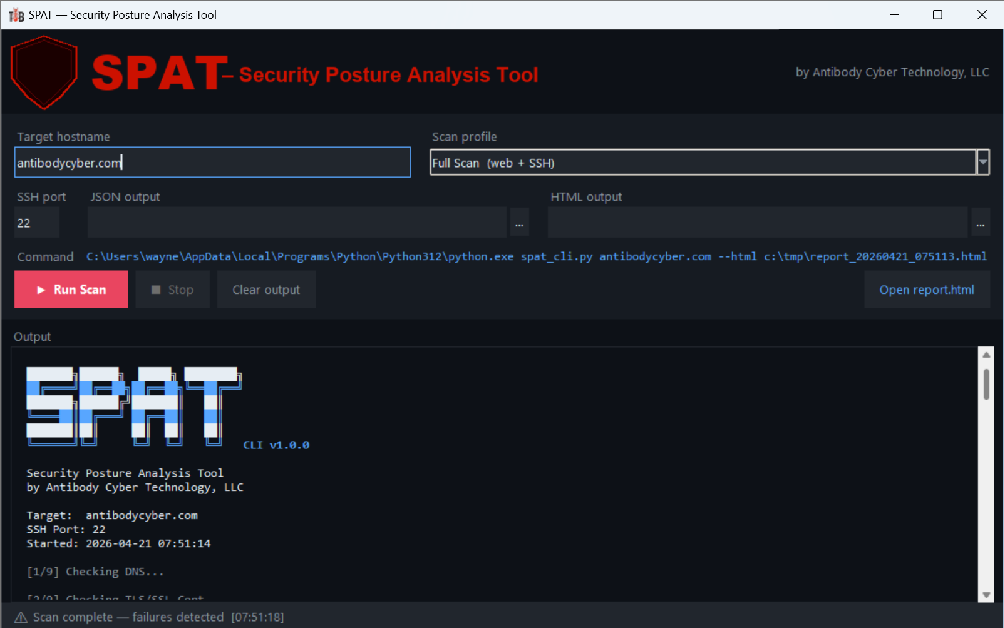Minimize the SPAT window
Viewport: 1004px width, 628px height.
tap(895, 15)
